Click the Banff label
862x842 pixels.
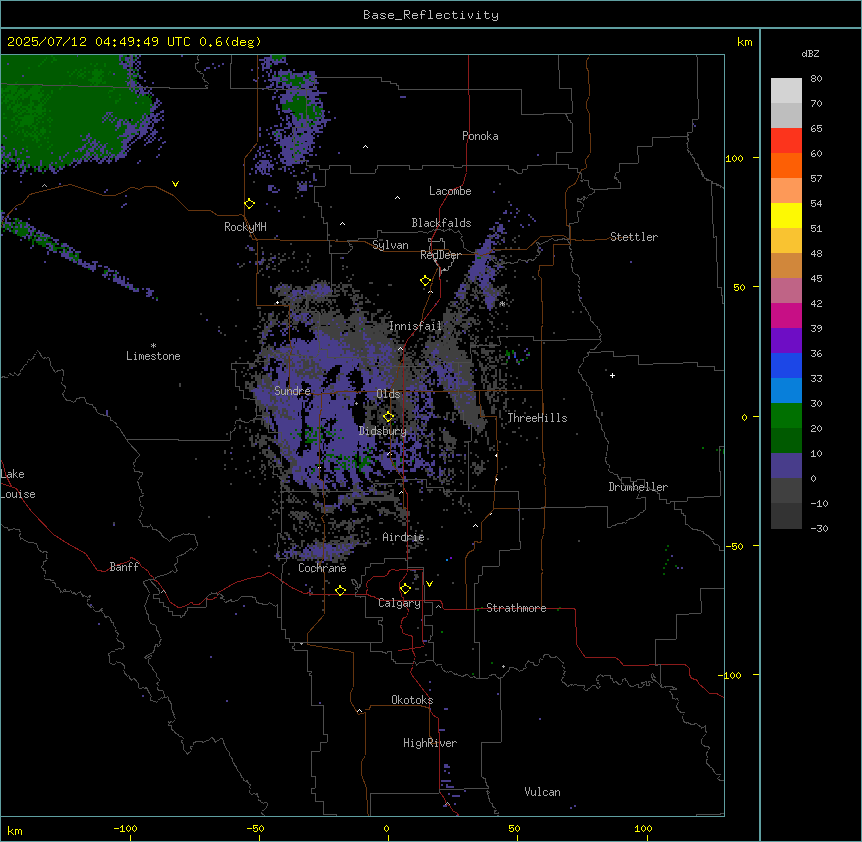(x=124, y=567)
